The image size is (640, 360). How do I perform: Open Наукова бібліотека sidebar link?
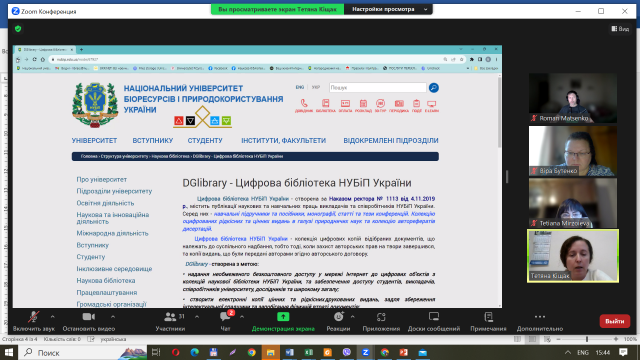click(x=106, y=281)
